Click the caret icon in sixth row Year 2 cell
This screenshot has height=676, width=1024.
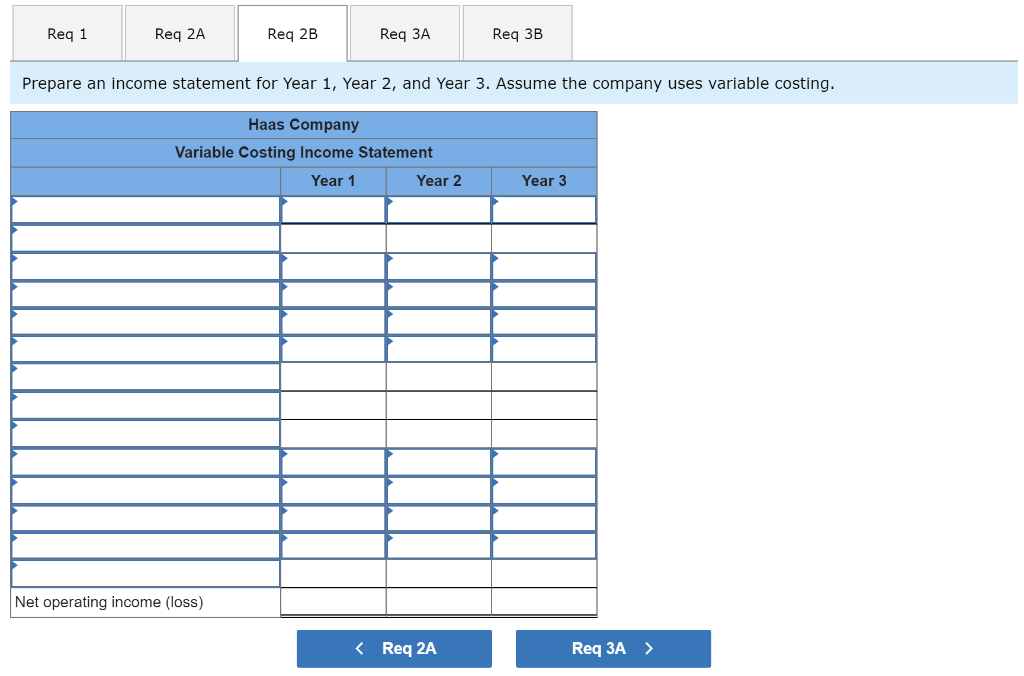(392, 343)
